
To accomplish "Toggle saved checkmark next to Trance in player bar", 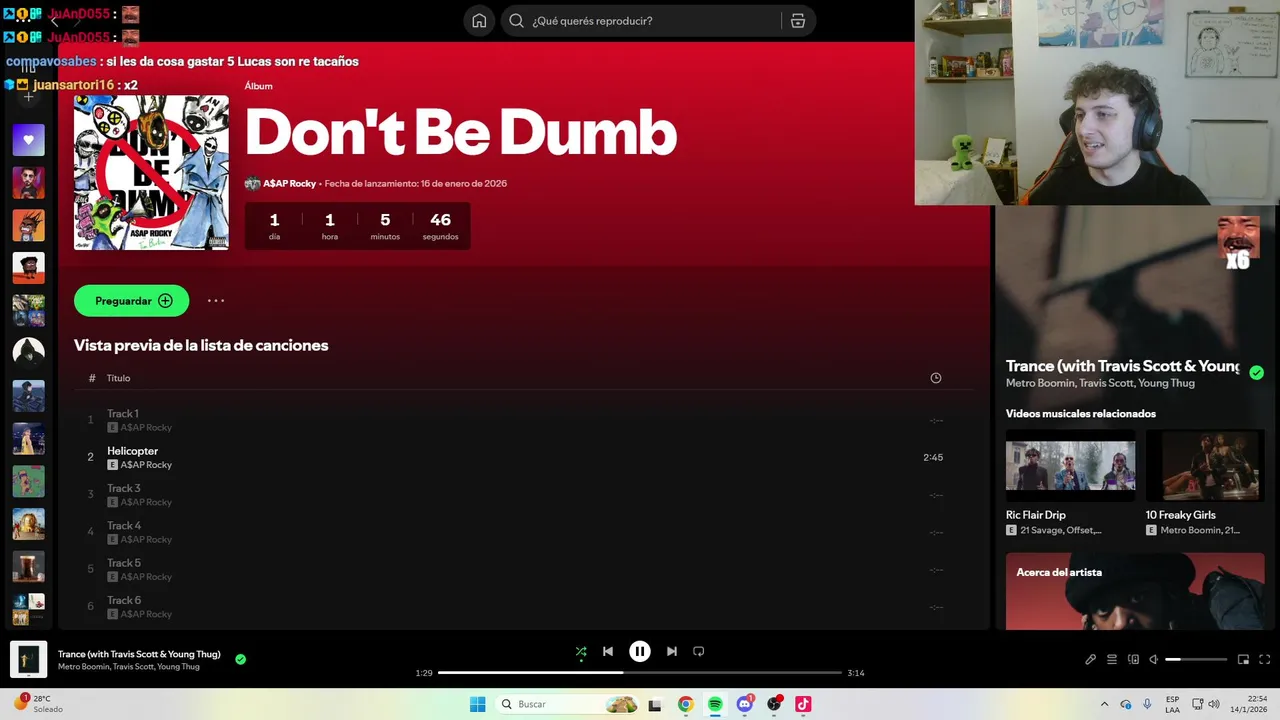I will tap(240, 659).
